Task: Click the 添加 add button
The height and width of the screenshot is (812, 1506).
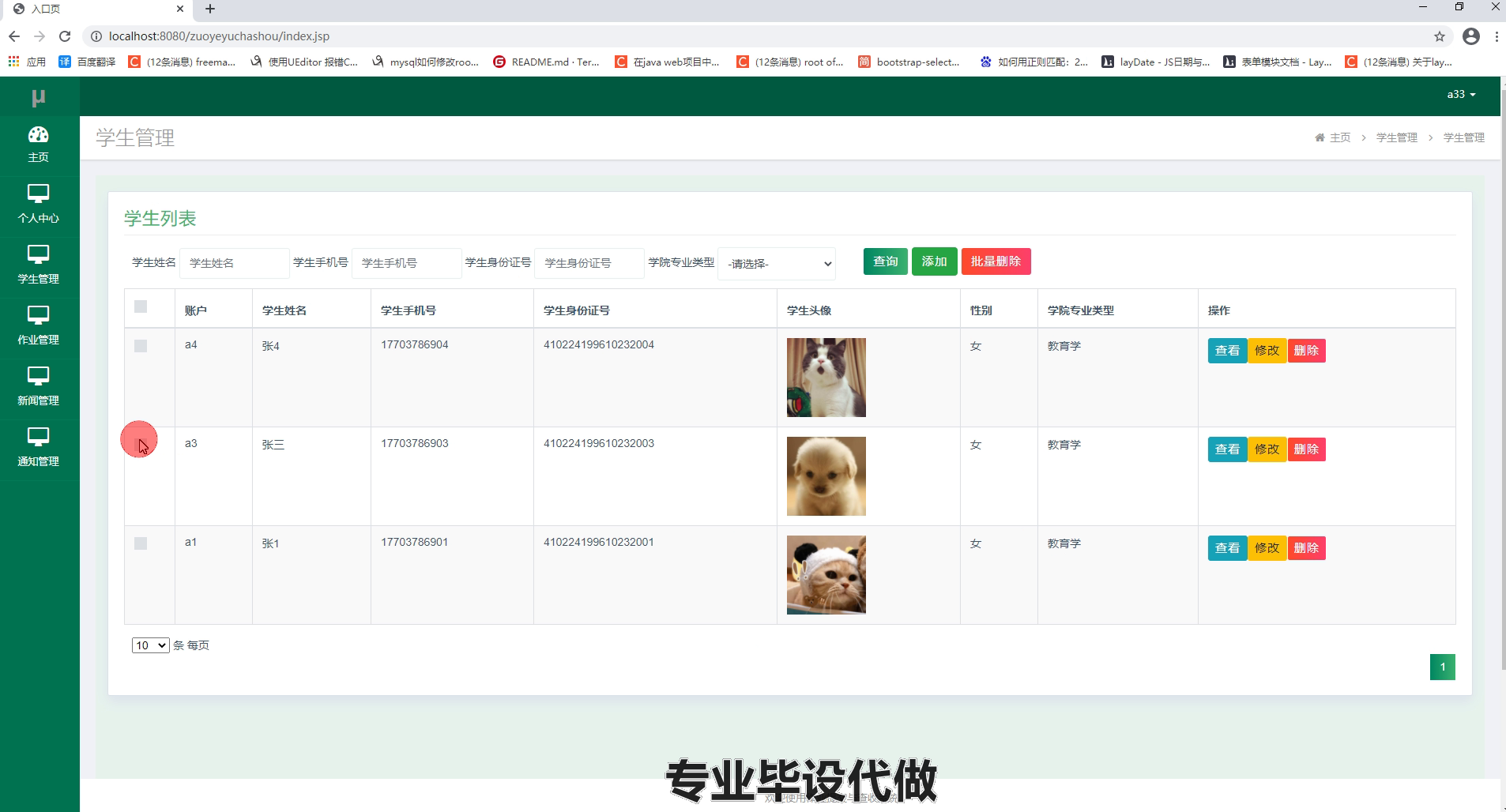Action: pyautogui.click(x=934, y=261)
